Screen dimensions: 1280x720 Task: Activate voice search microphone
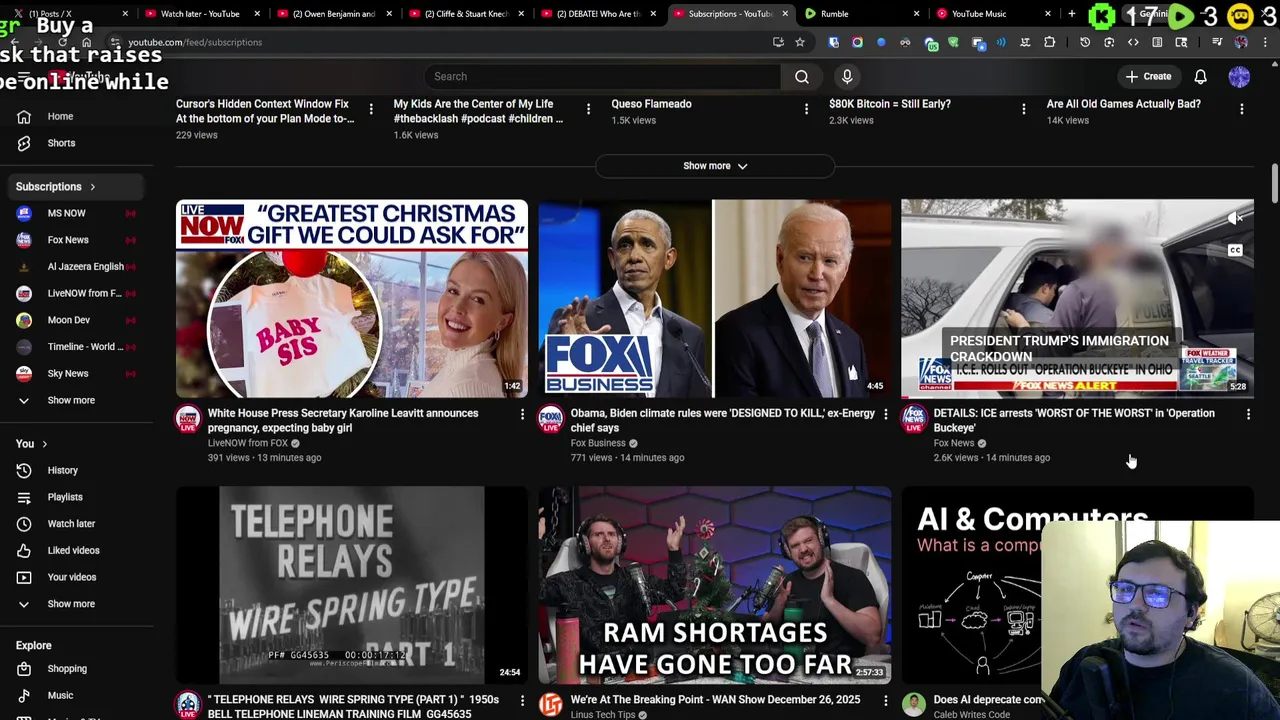847,76
